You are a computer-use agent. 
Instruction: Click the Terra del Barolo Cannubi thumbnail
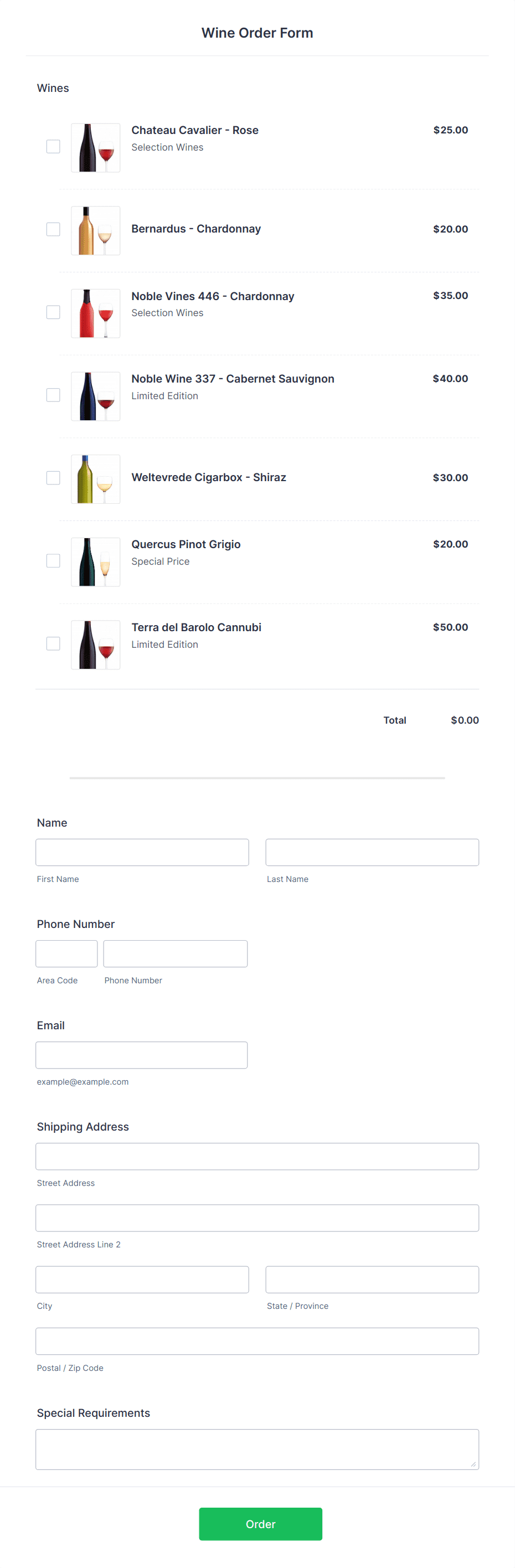95,644
